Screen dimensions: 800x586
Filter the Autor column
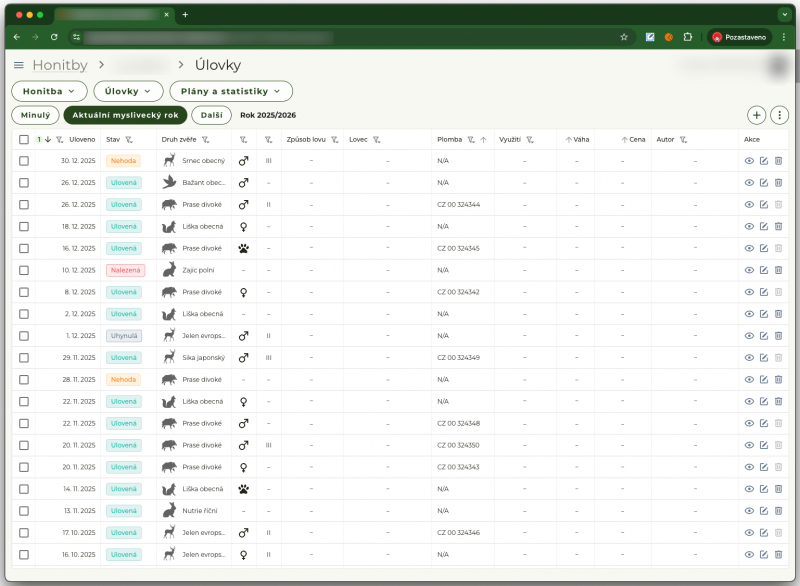(x=683, y=140)
